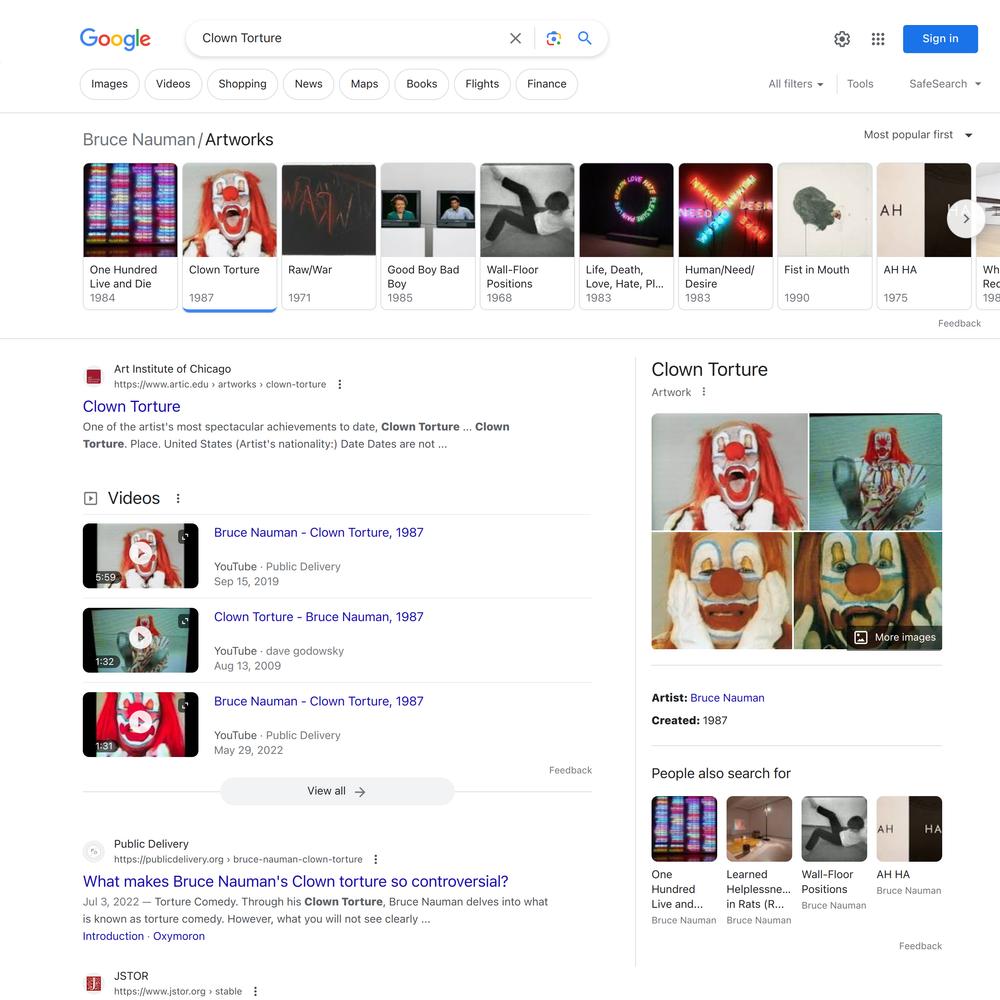Image resolution: width=1000 pixels, height=1000 pixels.
Task: Switch to the Images tab
Action: [x=109, y=84]
